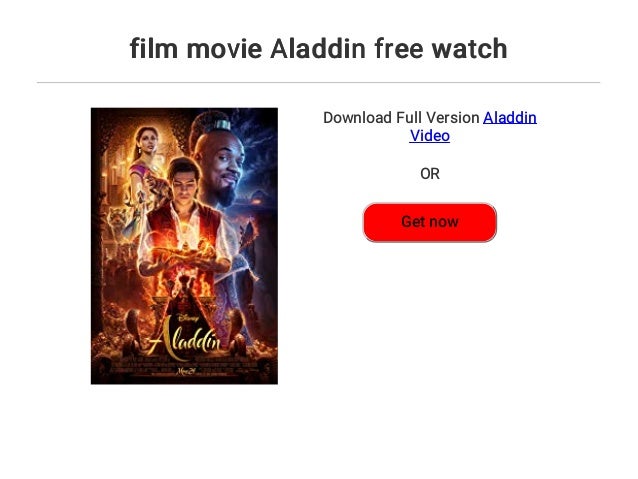Click the page heading film movie Aladdin
Viewport: 638px width, 479px height.
(x=319, y=48)
